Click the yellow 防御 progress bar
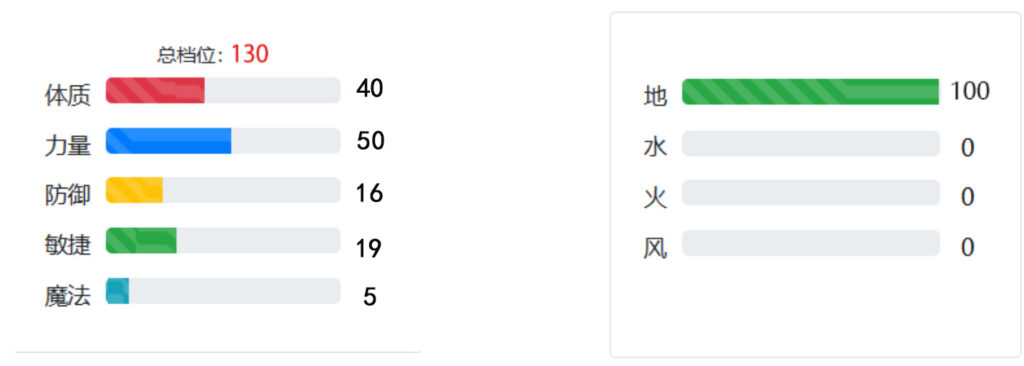This screenshot has height=366, width=1024. coord(223,190)
